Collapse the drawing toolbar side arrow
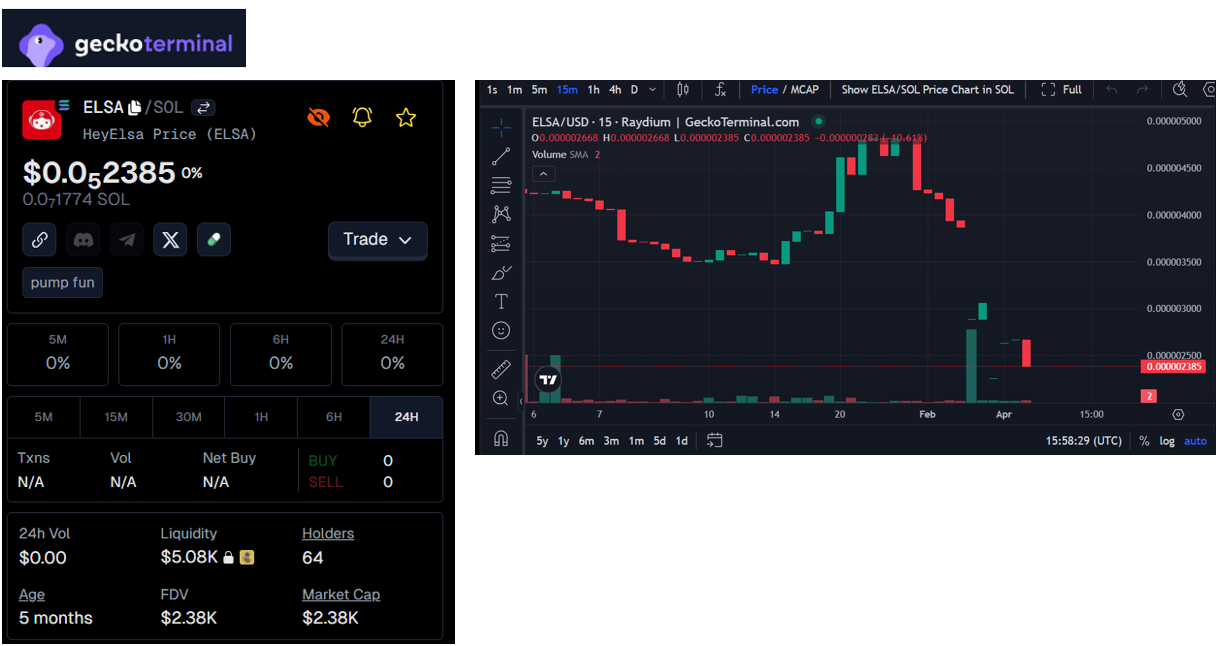 click(520, 401)
